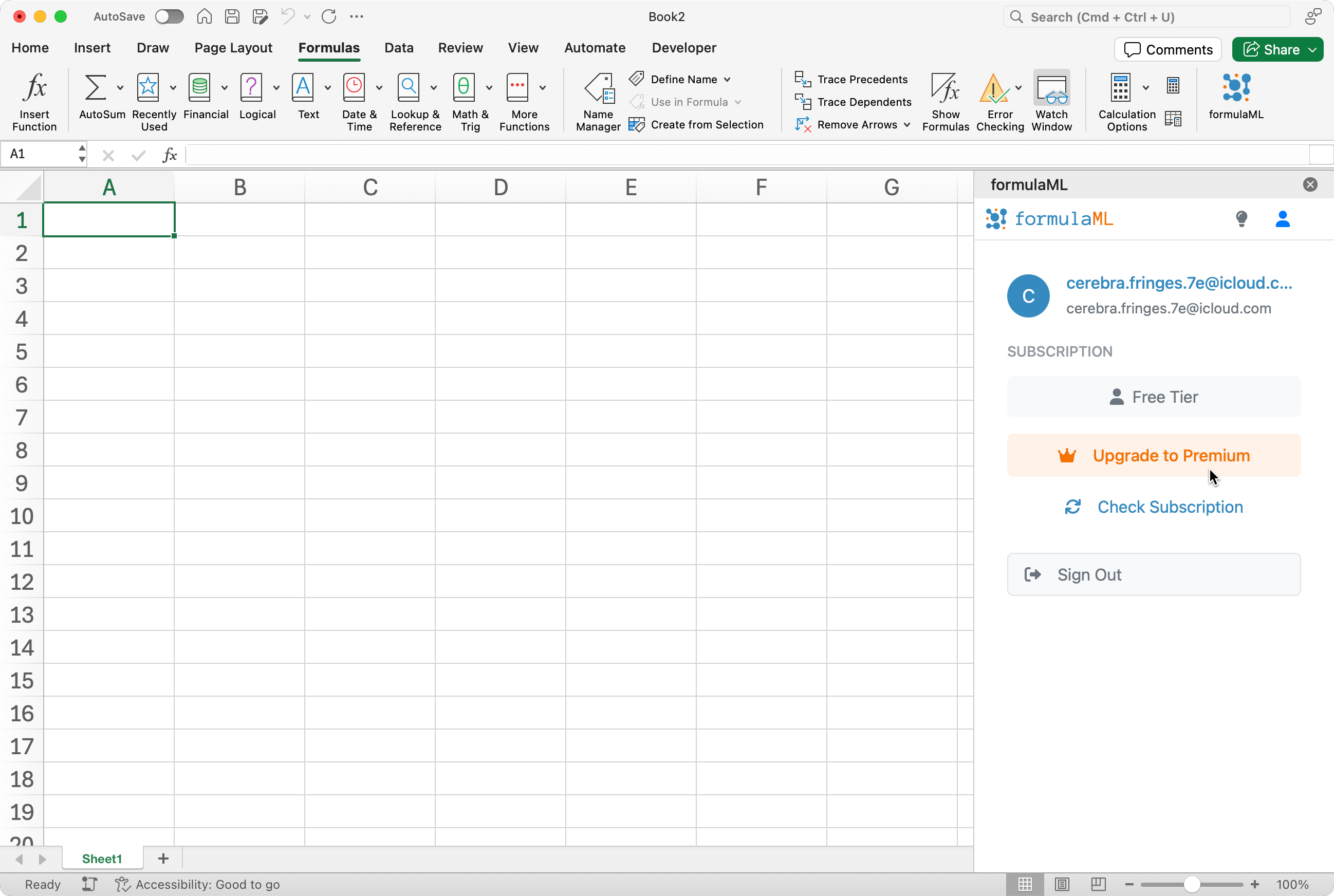Viewport: 1334px width, 896px height.
Task: Click the zoom slider handle
Action: (1191, 884)
